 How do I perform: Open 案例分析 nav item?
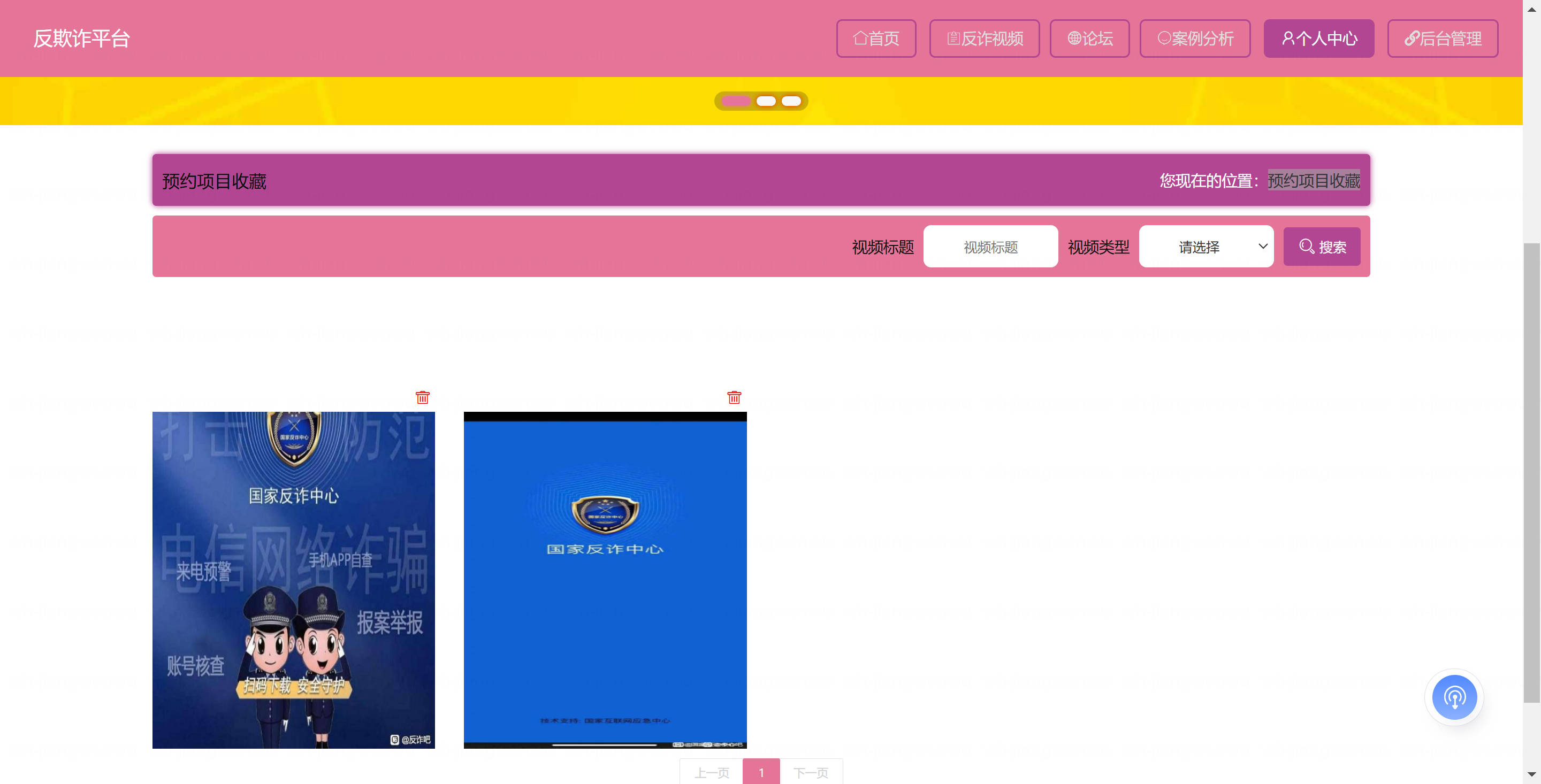point(1195,39)
